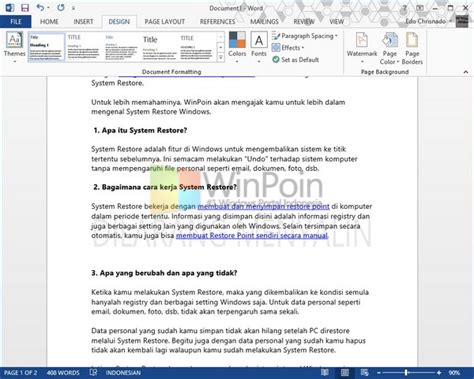Click heading 2. Bagaimana cara kerja System Restore?
This screenshot has height=379, width=474.
(x=165, y=187)
